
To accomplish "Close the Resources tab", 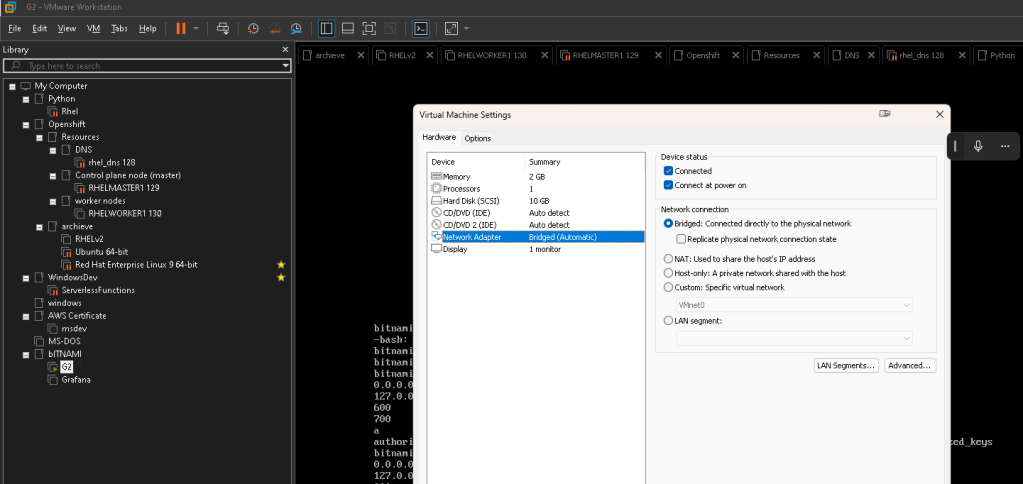I will coord(816,55).
